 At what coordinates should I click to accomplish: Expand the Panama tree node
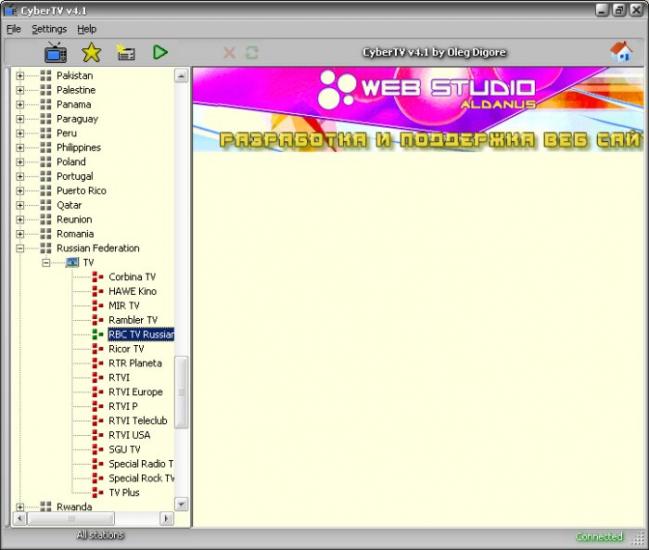pyautogui.click(x=20, y=105)
